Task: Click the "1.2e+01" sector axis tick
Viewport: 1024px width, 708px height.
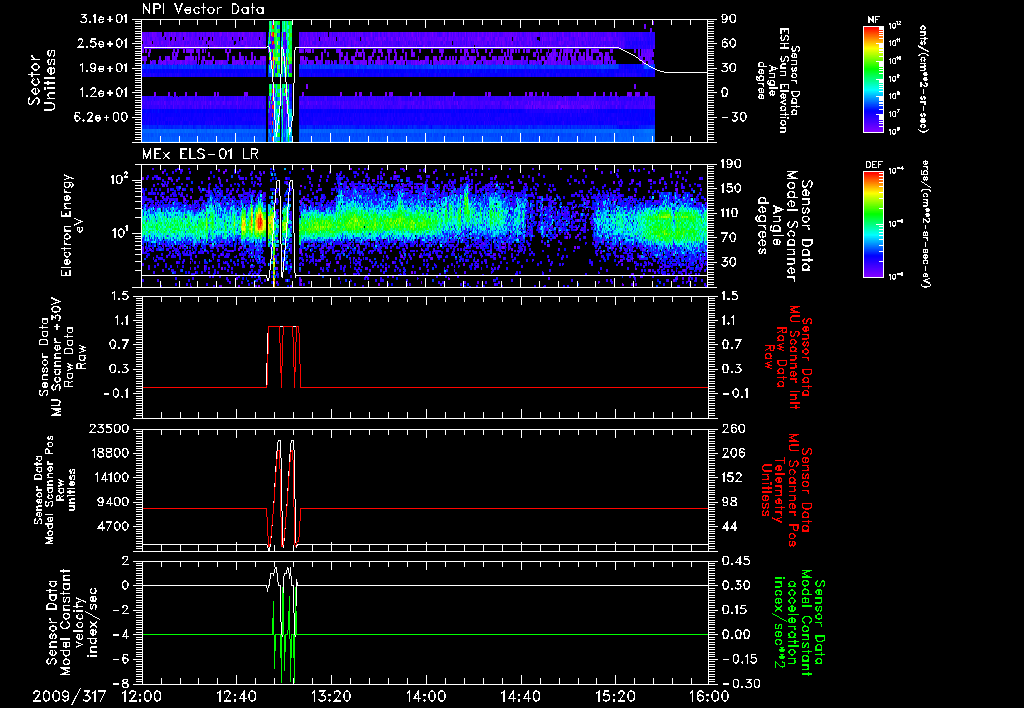Action: point(106,93)
